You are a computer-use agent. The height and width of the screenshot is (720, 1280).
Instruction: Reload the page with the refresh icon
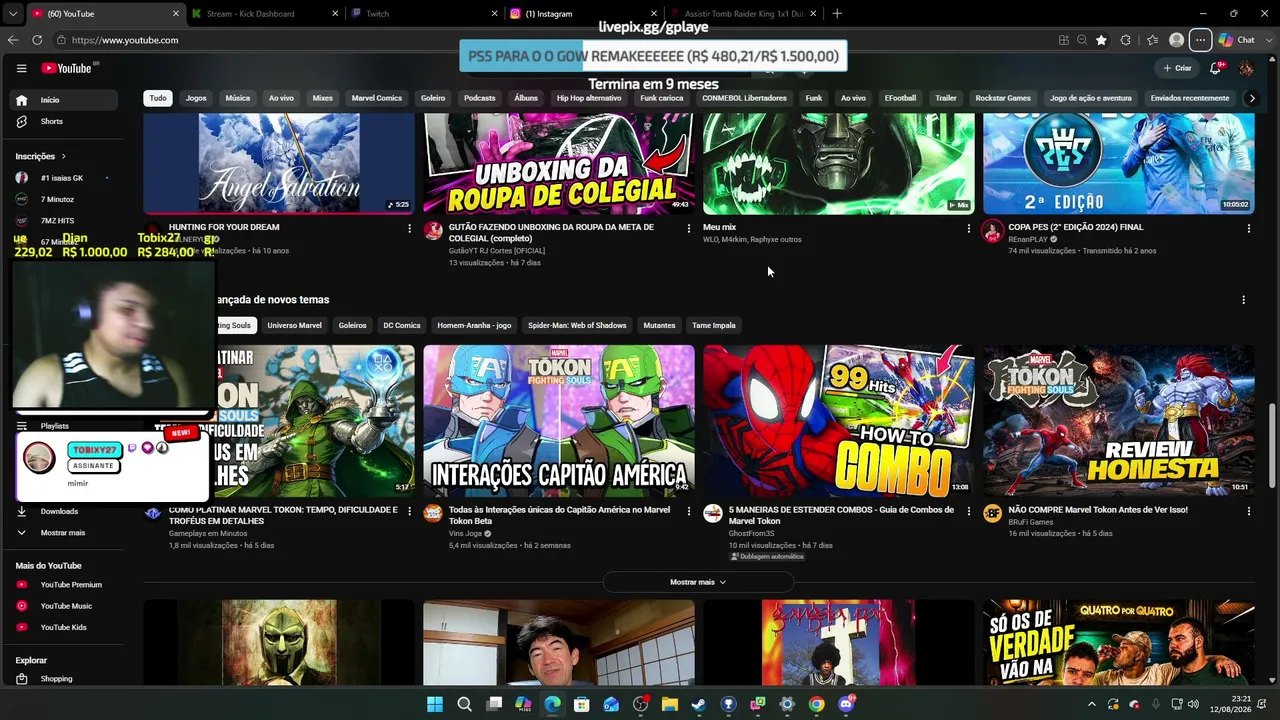pyautogui.click(x=37, y=40)
